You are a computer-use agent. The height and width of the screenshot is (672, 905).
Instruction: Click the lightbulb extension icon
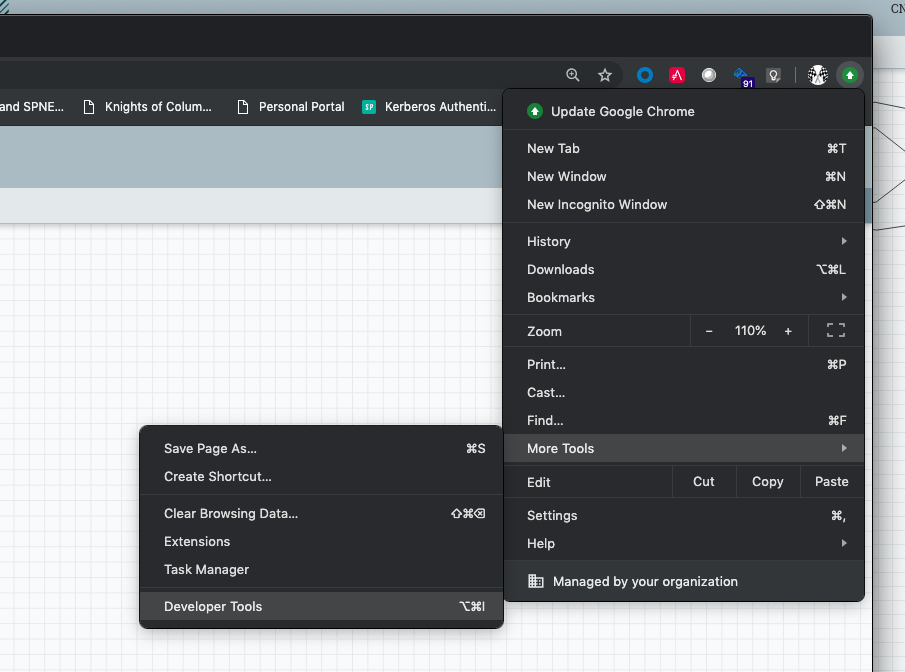point(773,74)
